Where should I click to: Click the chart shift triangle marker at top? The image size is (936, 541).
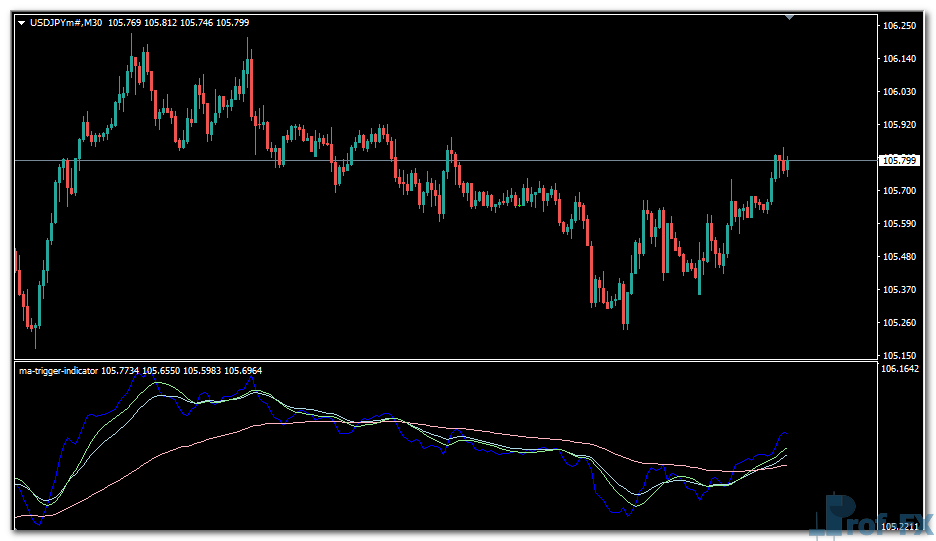[790, 18]
